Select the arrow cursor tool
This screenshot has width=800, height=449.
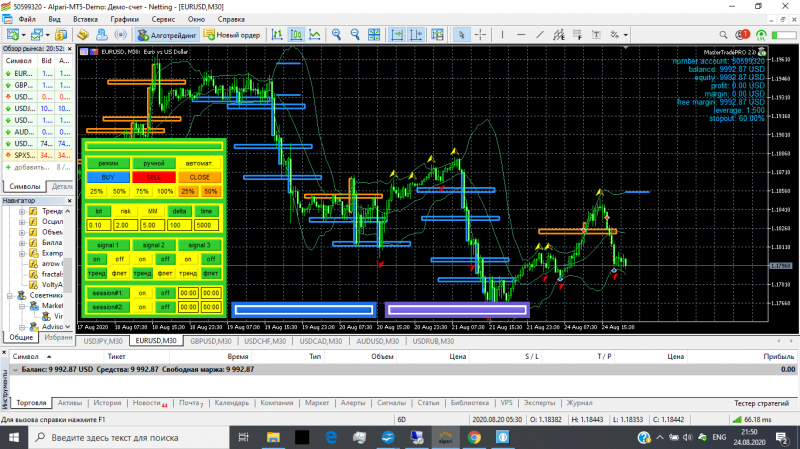click(x=461, y=35)
